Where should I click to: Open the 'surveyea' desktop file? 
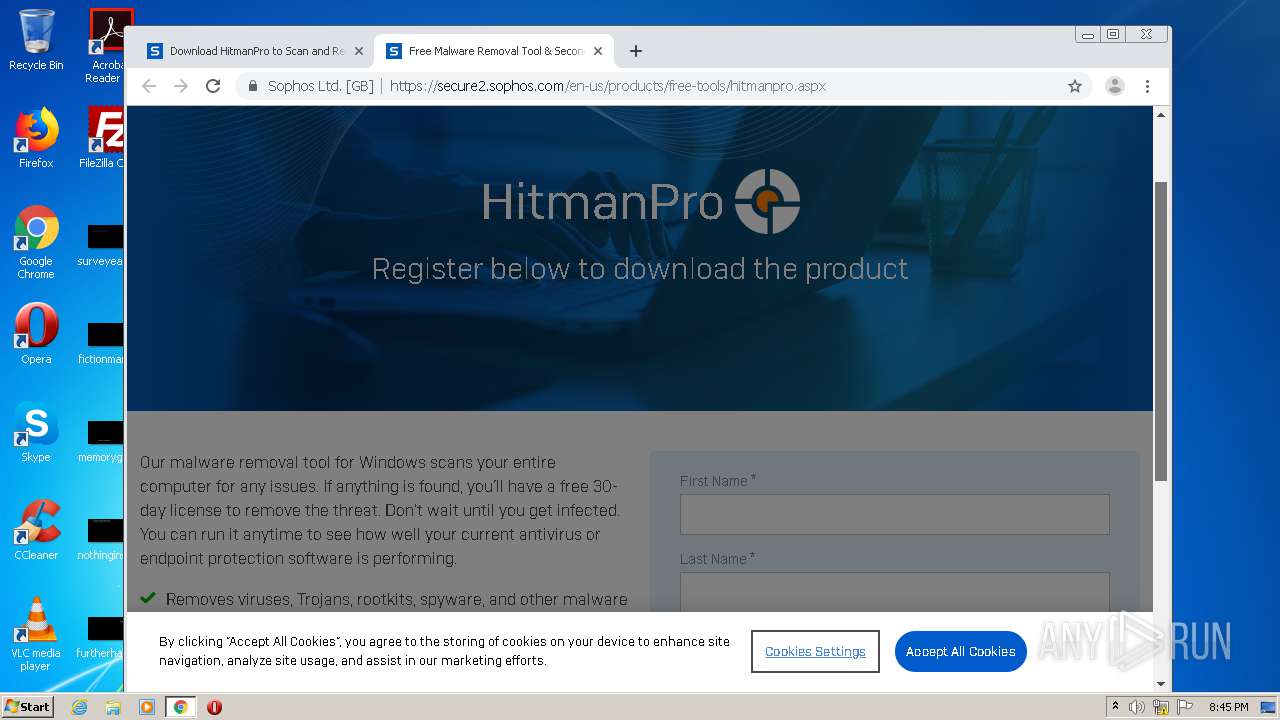point(103,246)
